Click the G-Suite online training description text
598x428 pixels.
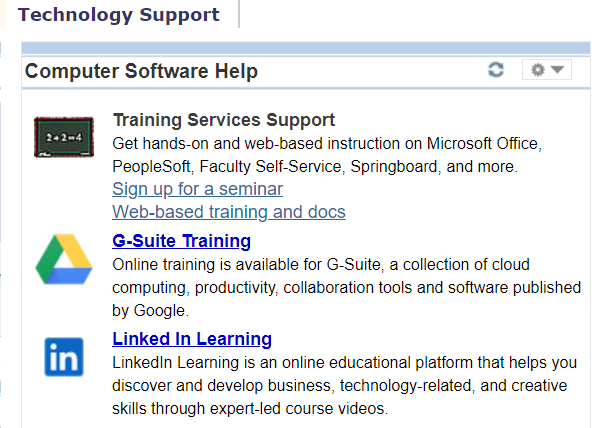(x=346, y=288)
